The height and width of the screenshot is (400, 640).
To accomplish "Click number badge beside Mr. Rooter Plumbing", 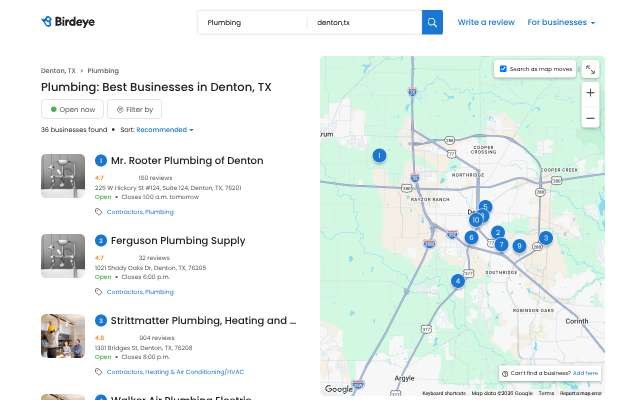I will tap(101, 160).
